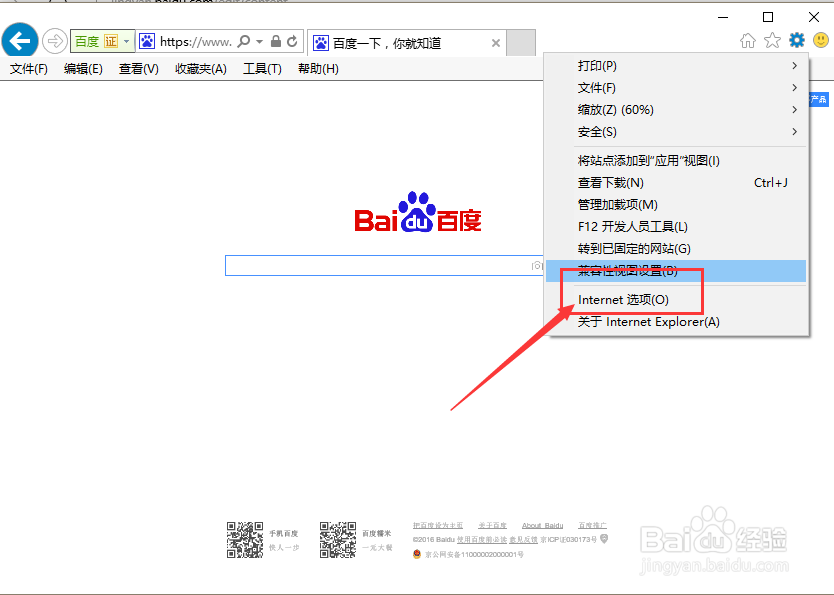Choose 将站点添加到"应用"视图(I)
This screenshot has width=834, height=595.
click(676, 161)
